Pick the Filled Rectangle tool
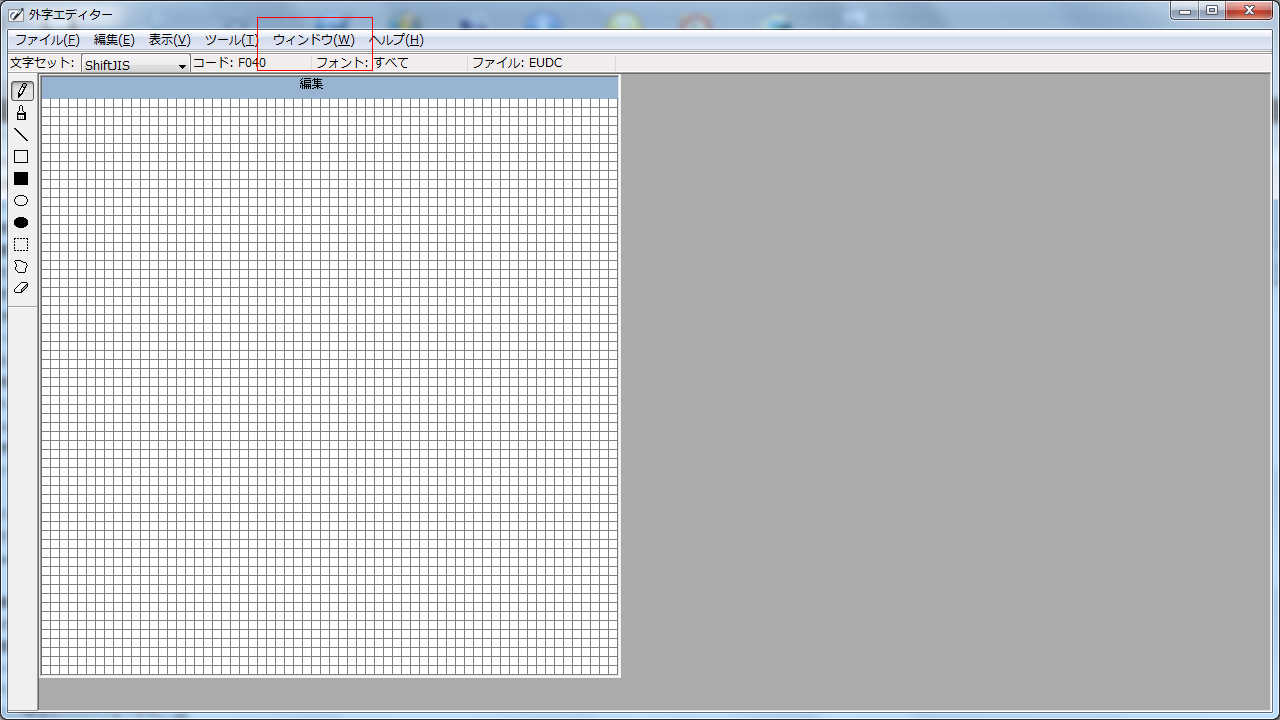Image resolution: width=1280 pixels, height=720 pixels. [x=21, y=179]
